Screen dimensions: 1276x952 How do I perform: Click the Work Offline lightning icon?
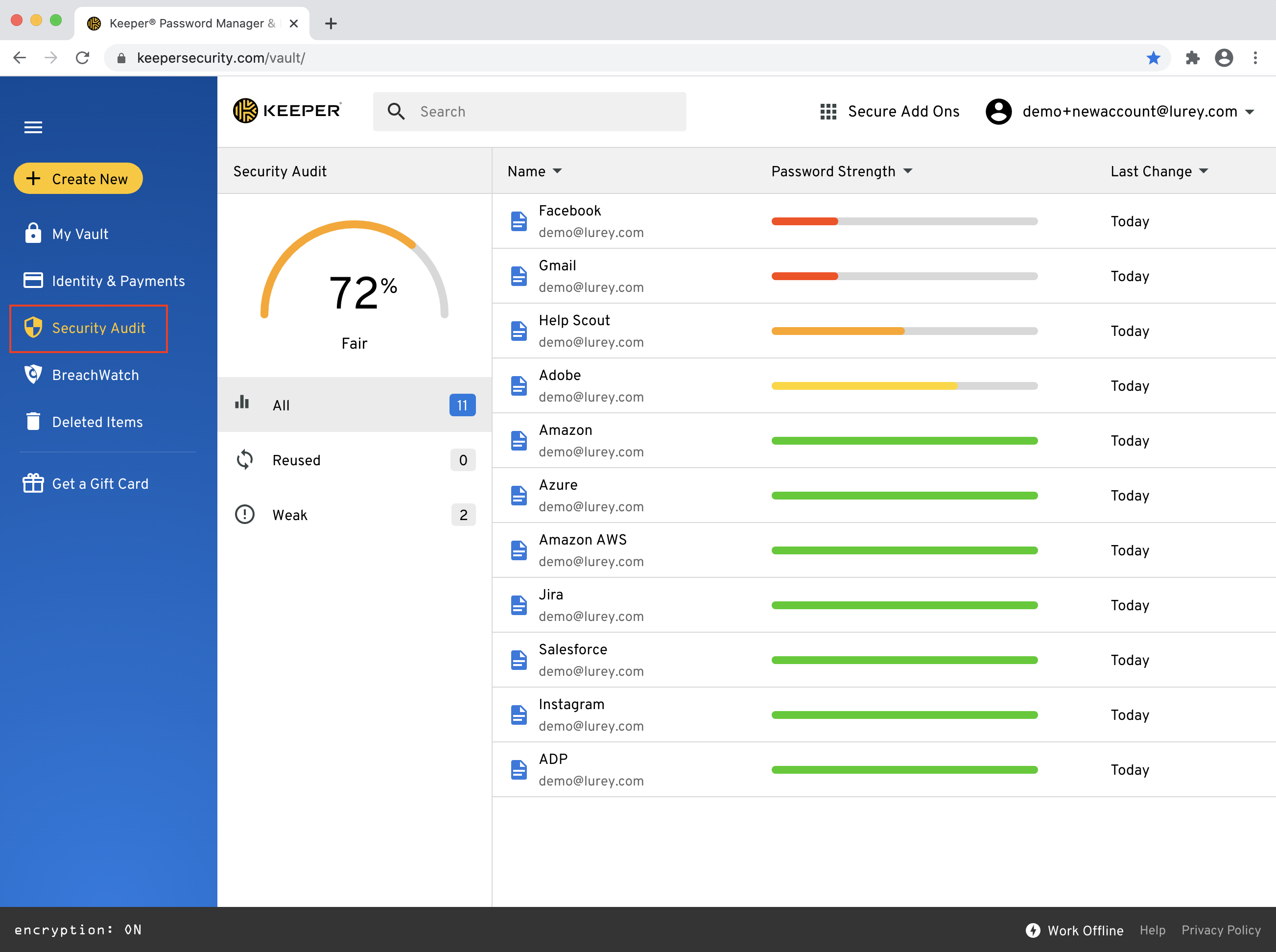1033,930
